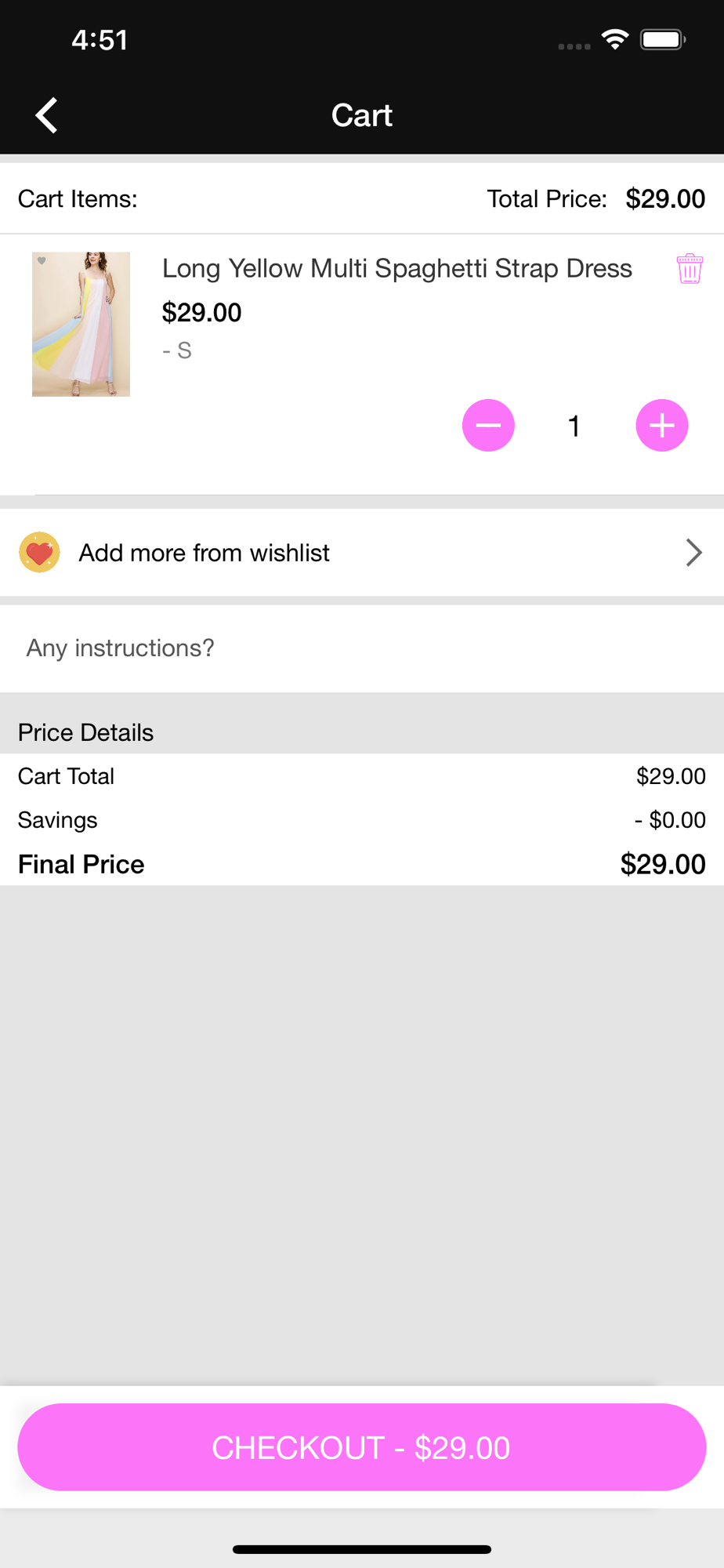Tap the item size S label
This screenshot has width=724, height=1568.
[x=177, y=350]
